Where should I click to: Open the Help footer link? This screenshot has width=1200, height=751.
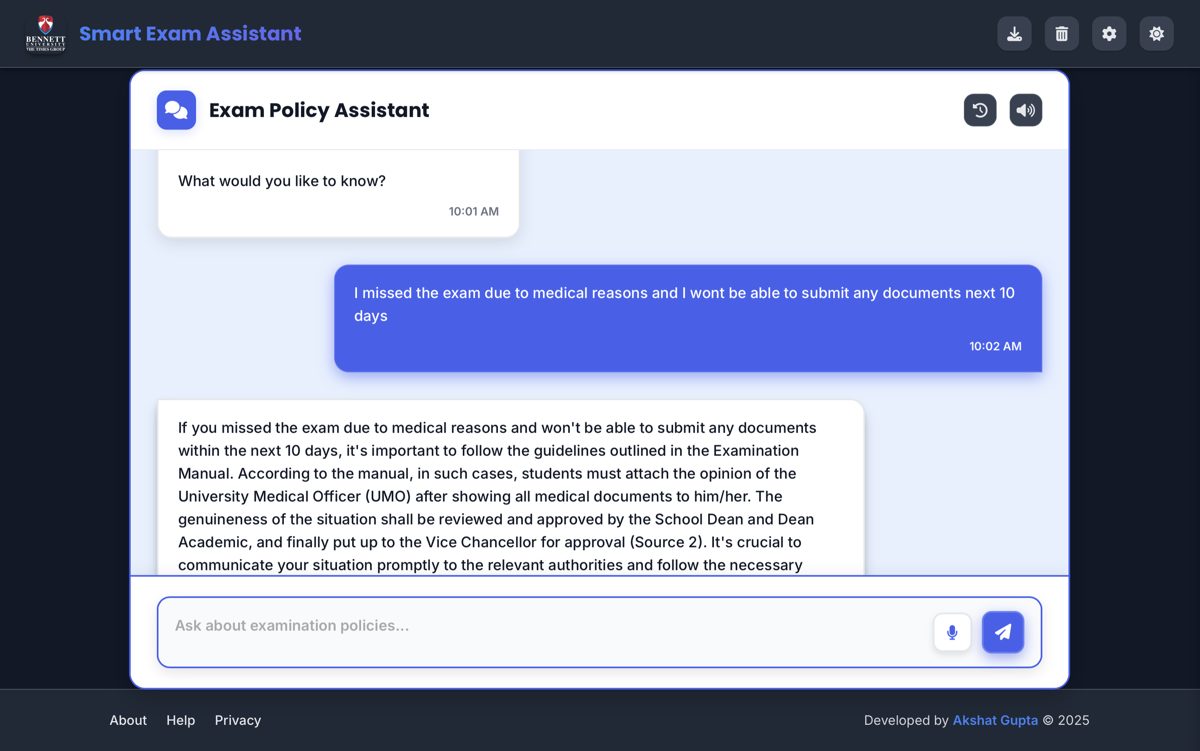pos(181,720)
